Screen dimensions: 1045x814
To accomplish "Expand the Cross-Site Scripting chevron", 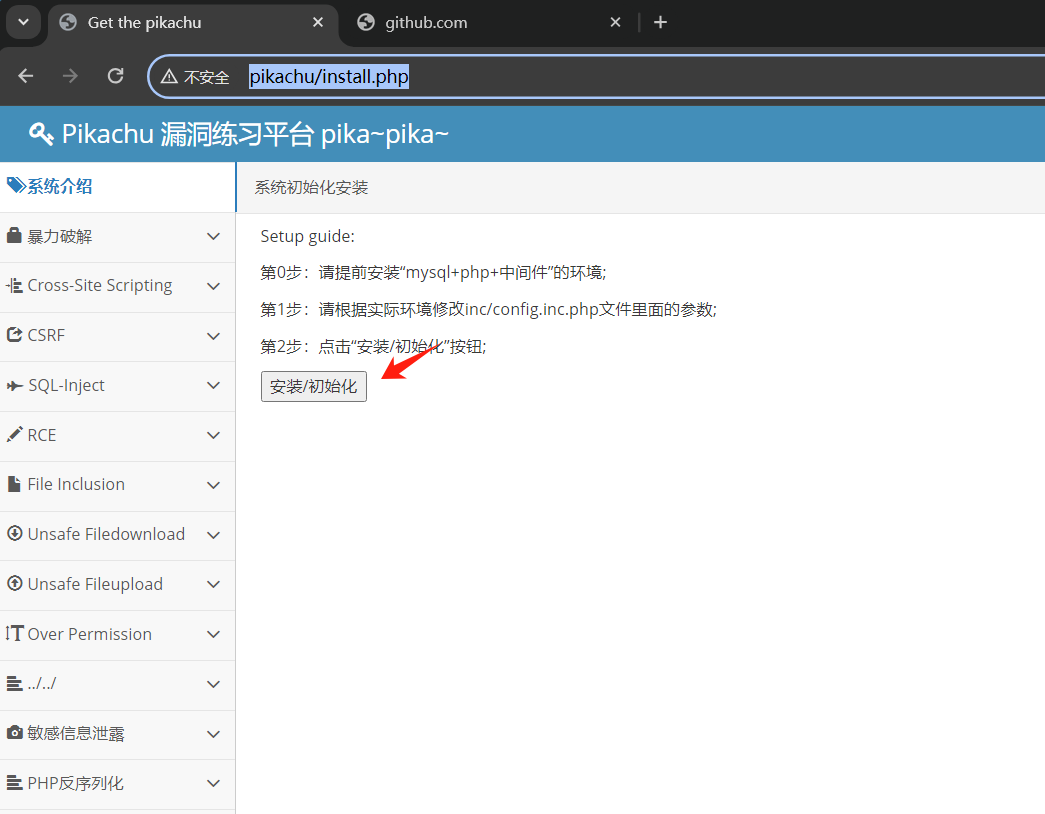I will [x=213, y=286].
